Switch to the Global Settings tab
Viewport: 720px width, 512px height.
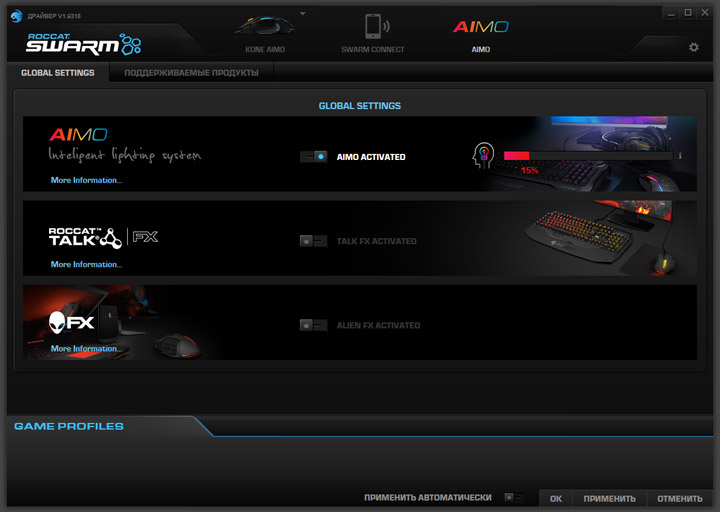(57, 73)
